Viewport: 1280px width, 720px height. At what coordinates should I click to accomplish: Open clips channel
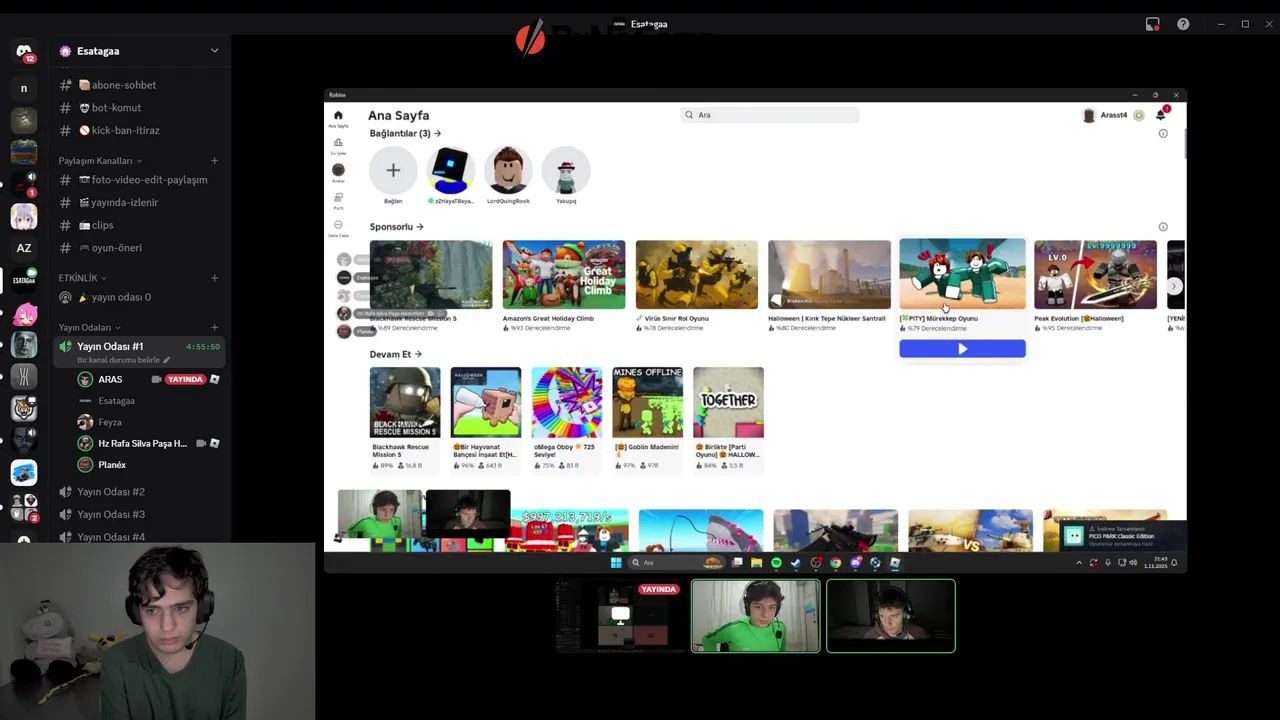(139, 226)
